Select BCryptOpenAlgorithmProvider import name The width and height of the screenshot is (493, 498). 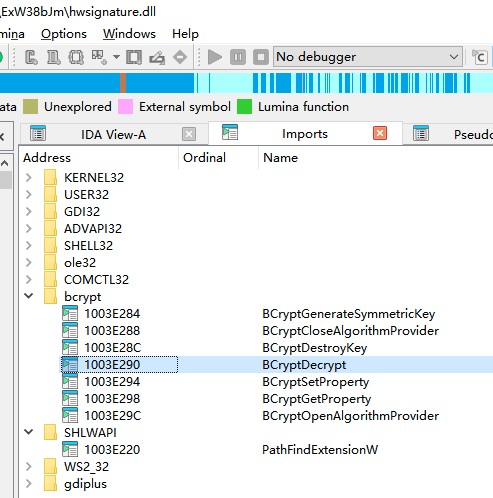click(350, 416)
